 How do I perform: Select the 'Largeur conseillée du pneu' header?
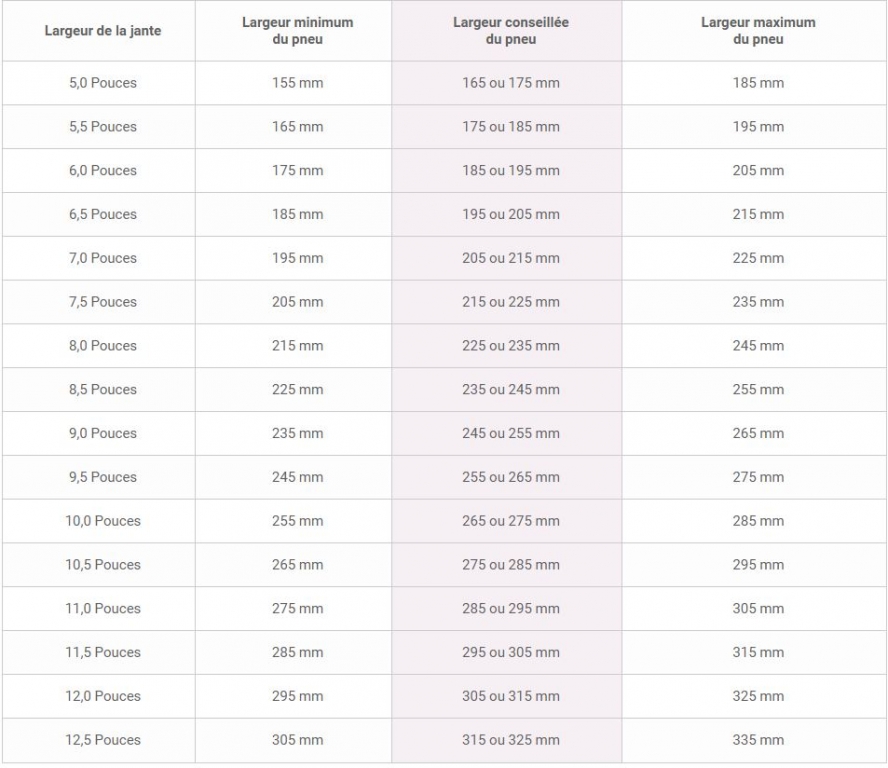tap(511, 31)
